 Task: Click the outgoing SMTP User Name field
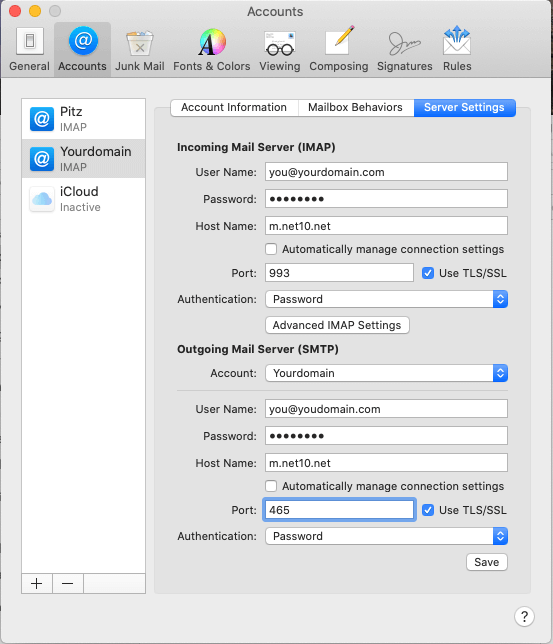(386, 409)
